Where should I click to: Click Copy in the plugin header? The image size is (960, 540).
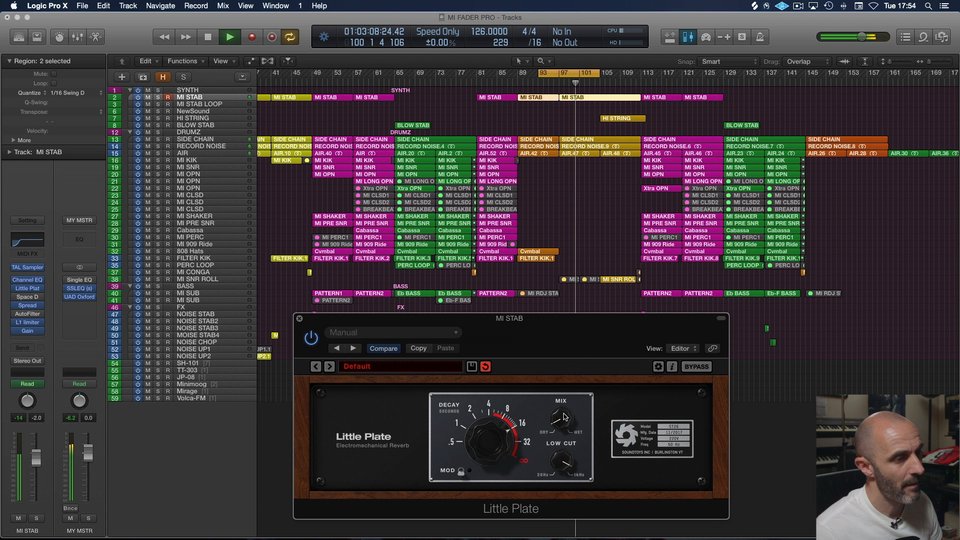point(418,348)
